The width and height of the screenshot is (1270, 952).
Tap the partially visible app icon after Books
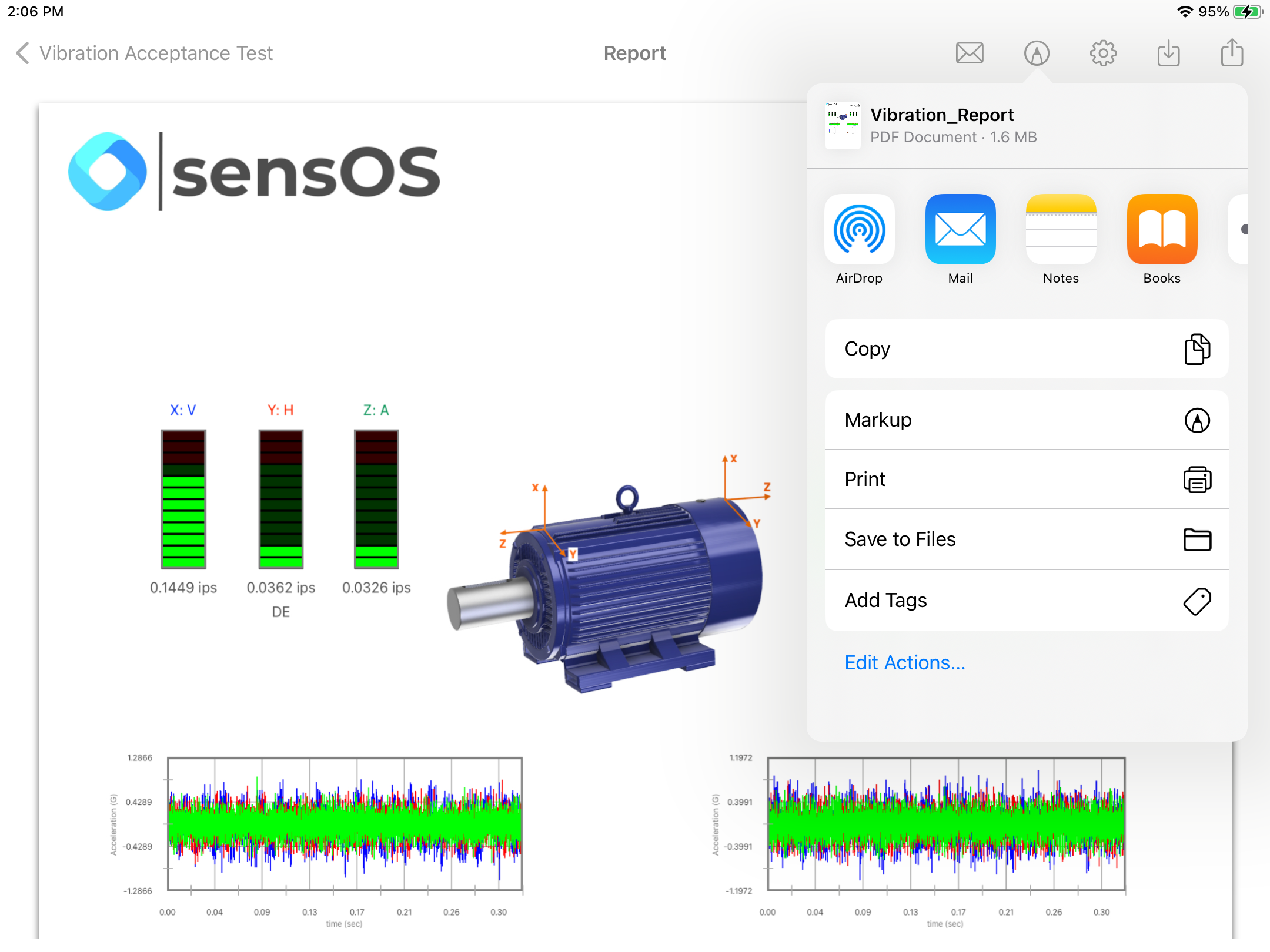(1238, 229)
